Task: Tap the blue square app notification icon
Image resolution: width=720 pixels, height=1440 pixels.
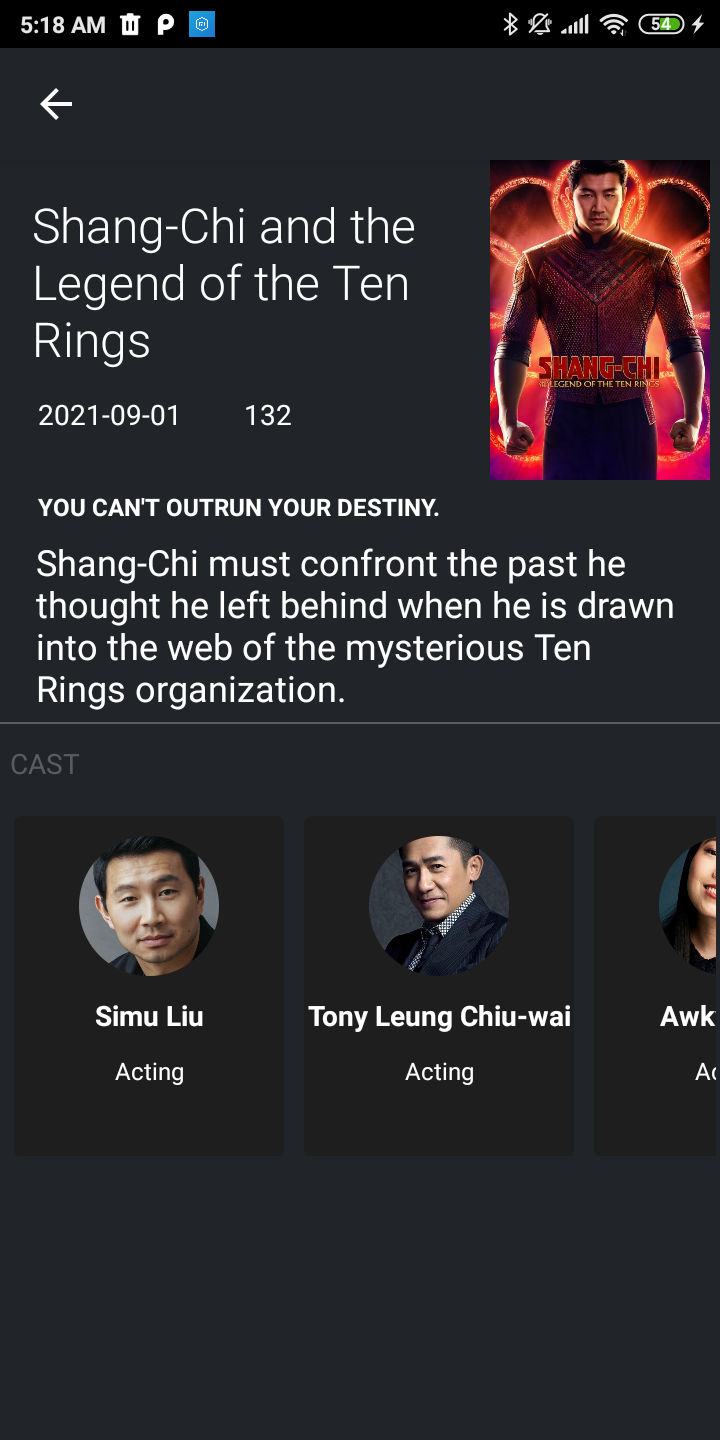Action: (202, 25)
